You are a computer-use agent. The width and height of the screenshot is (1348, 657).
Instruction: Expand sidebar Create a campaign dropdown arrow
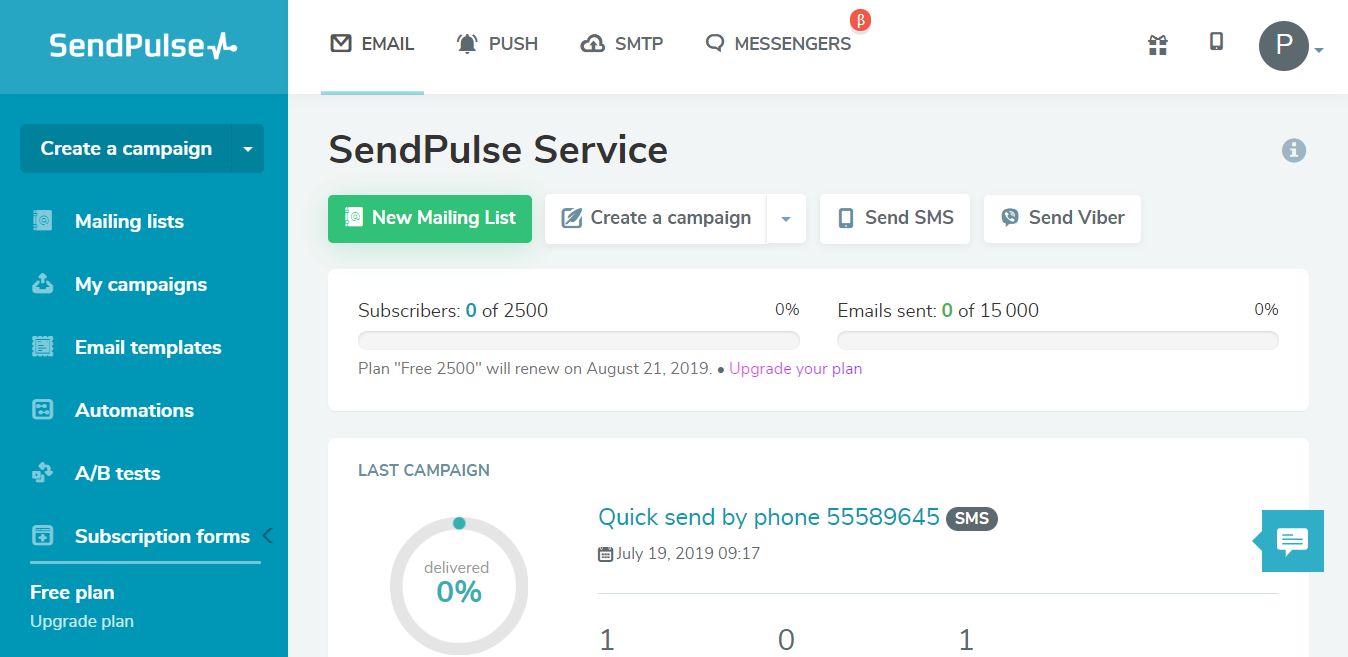point(248,149)
